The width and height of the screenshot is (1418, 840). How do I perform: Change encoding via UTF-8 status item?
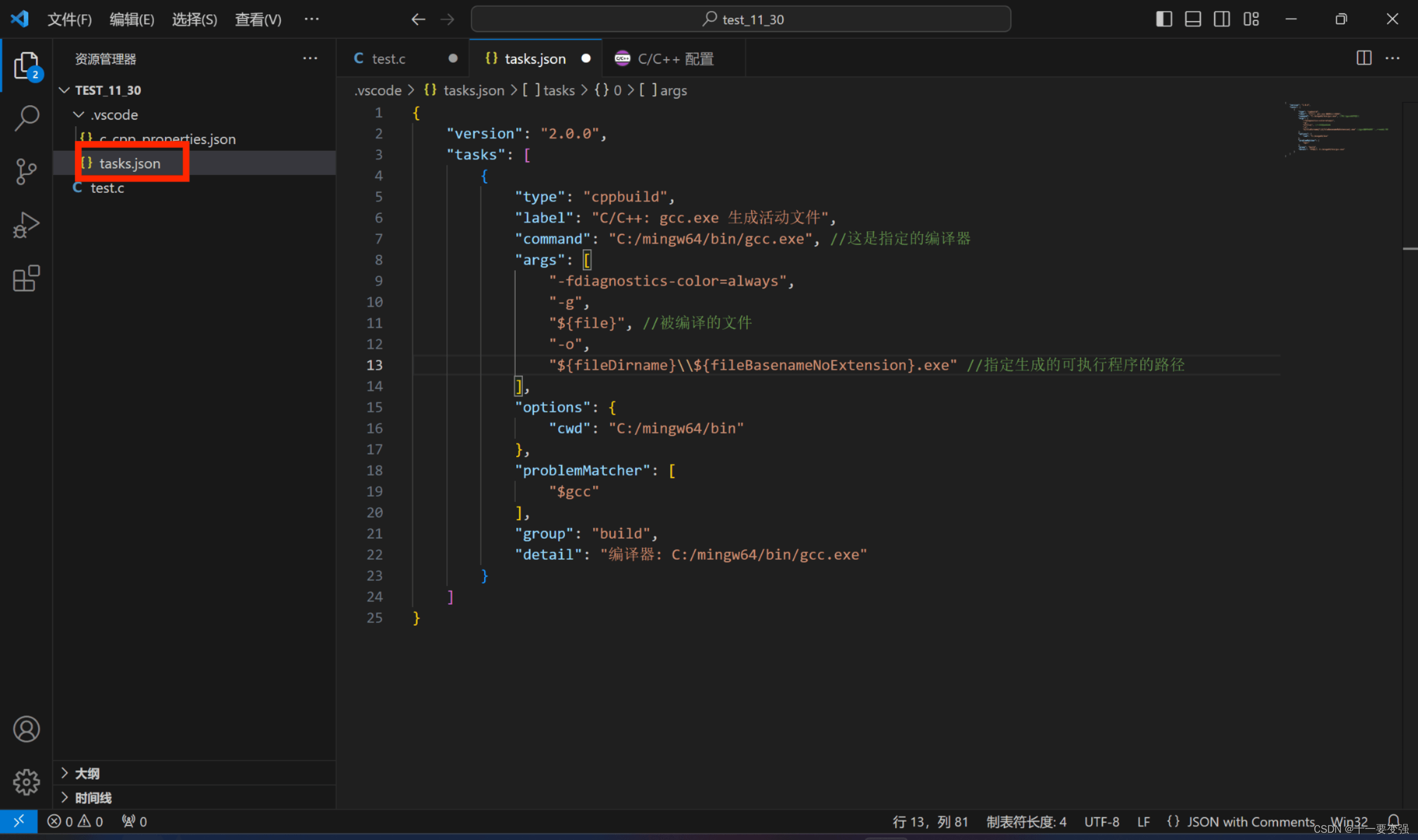point(1102,821)
